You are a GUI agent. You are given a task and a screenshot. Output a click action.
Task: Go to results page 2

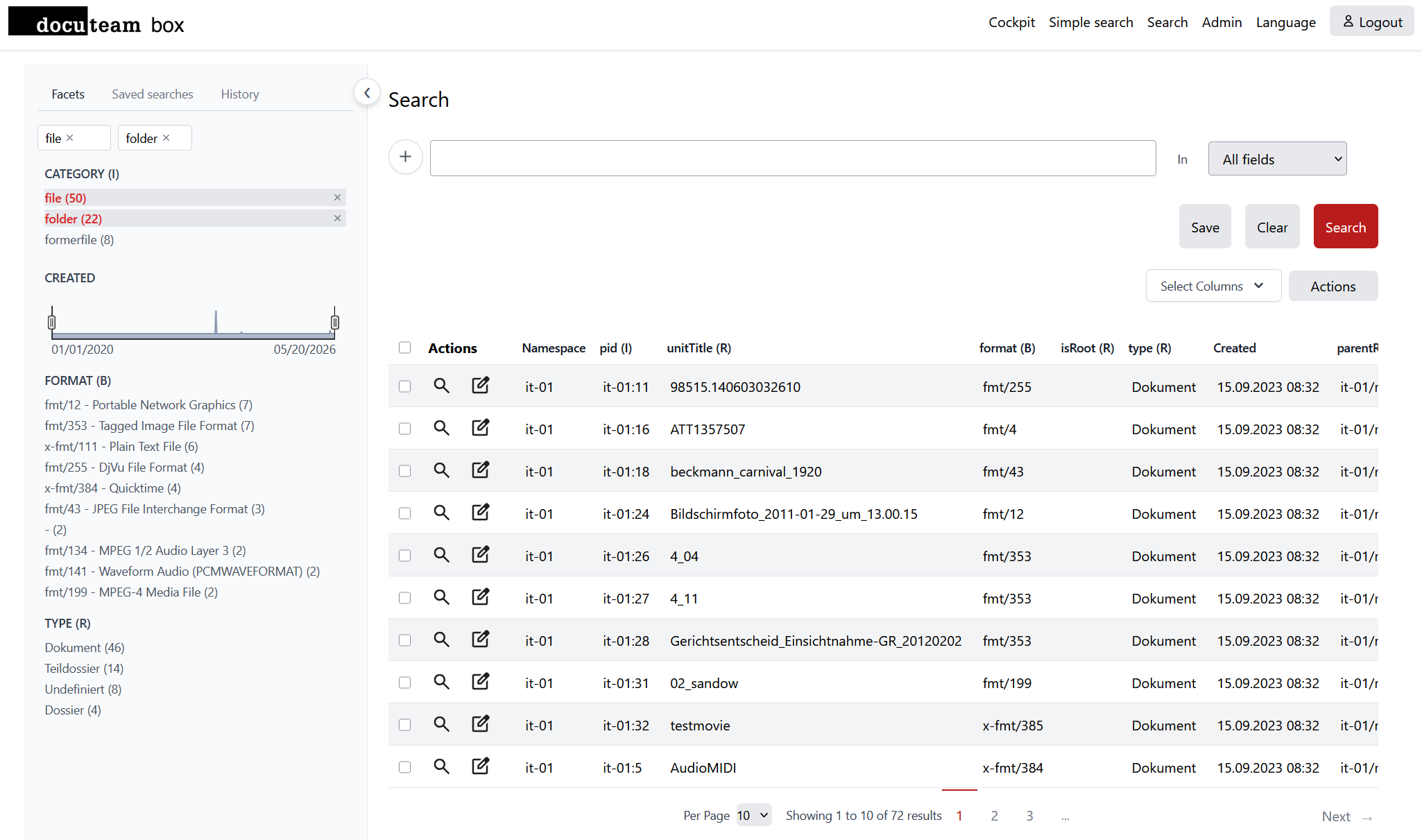tap(994, 816)
